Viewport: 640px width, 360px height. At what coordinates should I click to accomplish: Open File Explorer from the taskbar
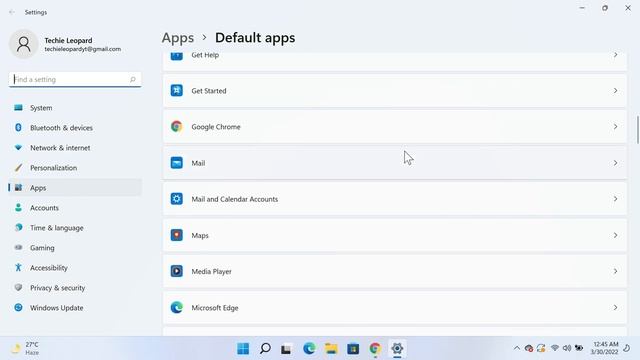coord(331,349)
